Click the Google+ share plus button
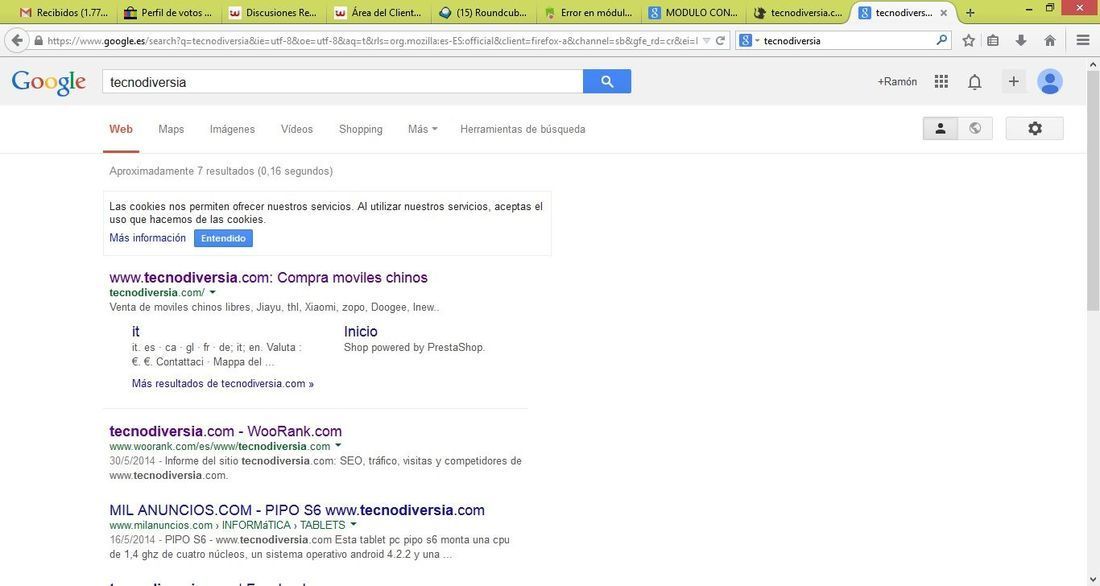 (x=1013, y=81)
